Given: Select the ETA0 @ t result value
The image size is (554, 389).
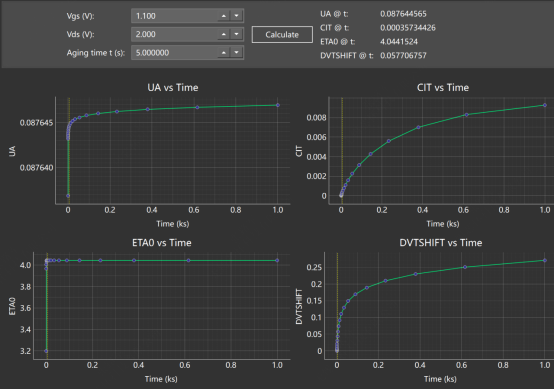Looking at the screenshot, I should 399,42.
